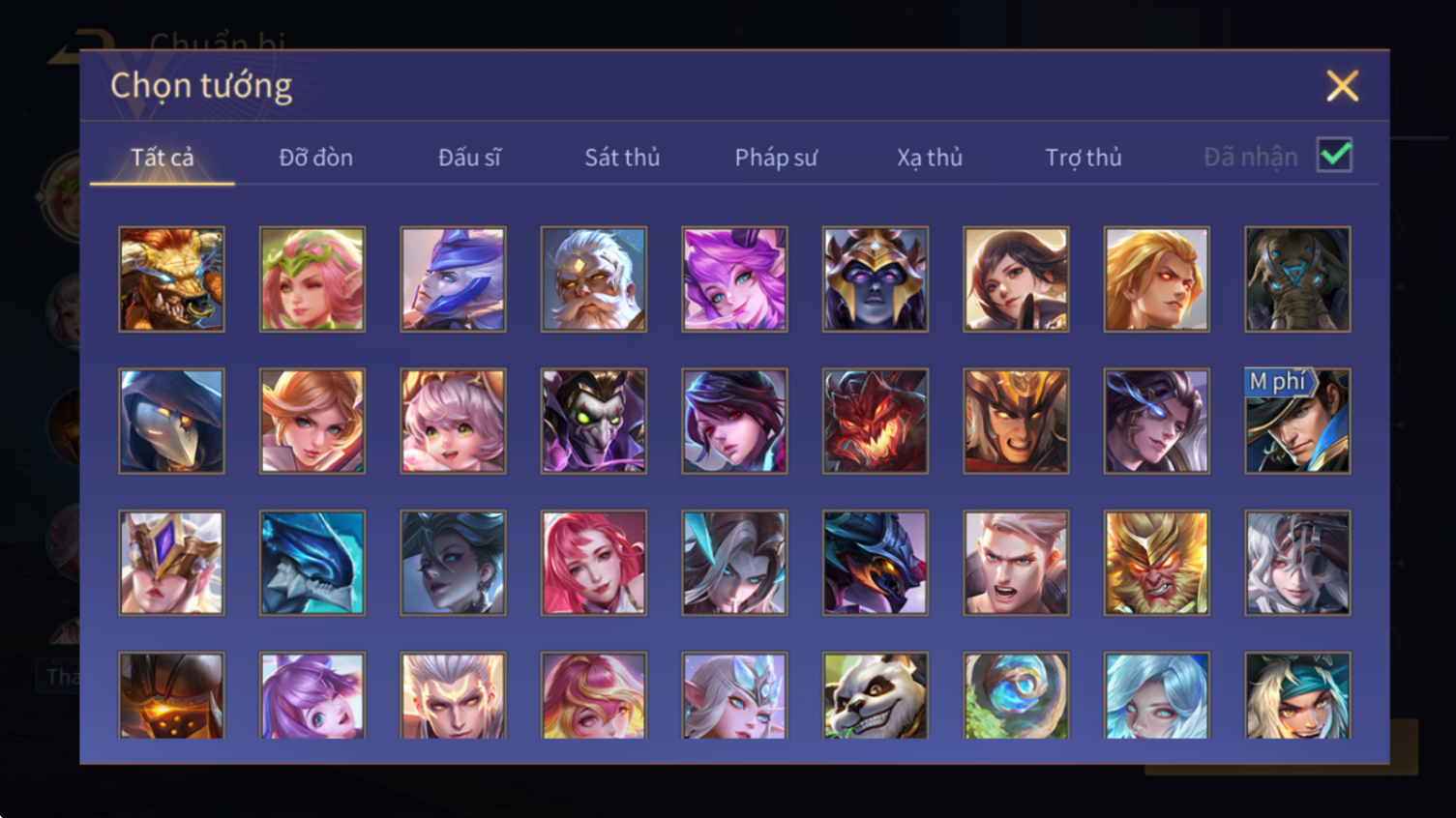Screen dimensions: 1456x818
Task: Choose the golden lion beast hero
Action: point(171,279)
